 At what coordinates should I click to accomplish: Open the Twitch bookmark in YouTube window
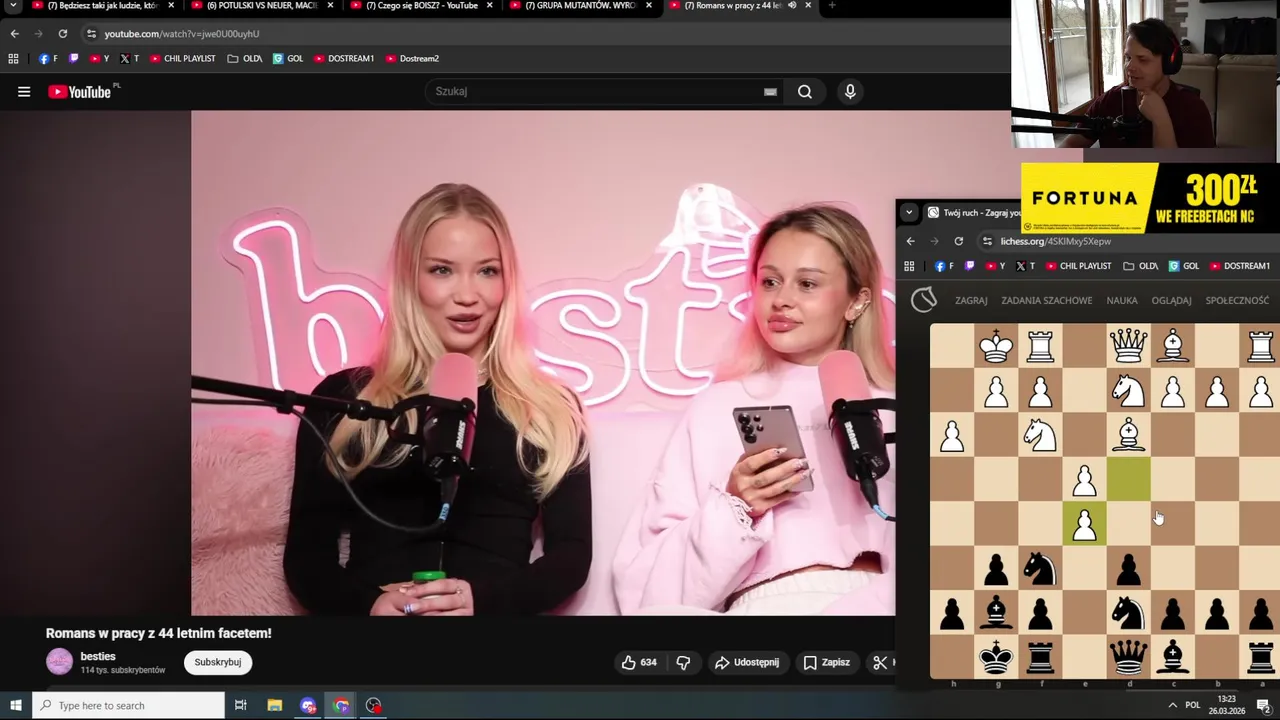[73, 59]
